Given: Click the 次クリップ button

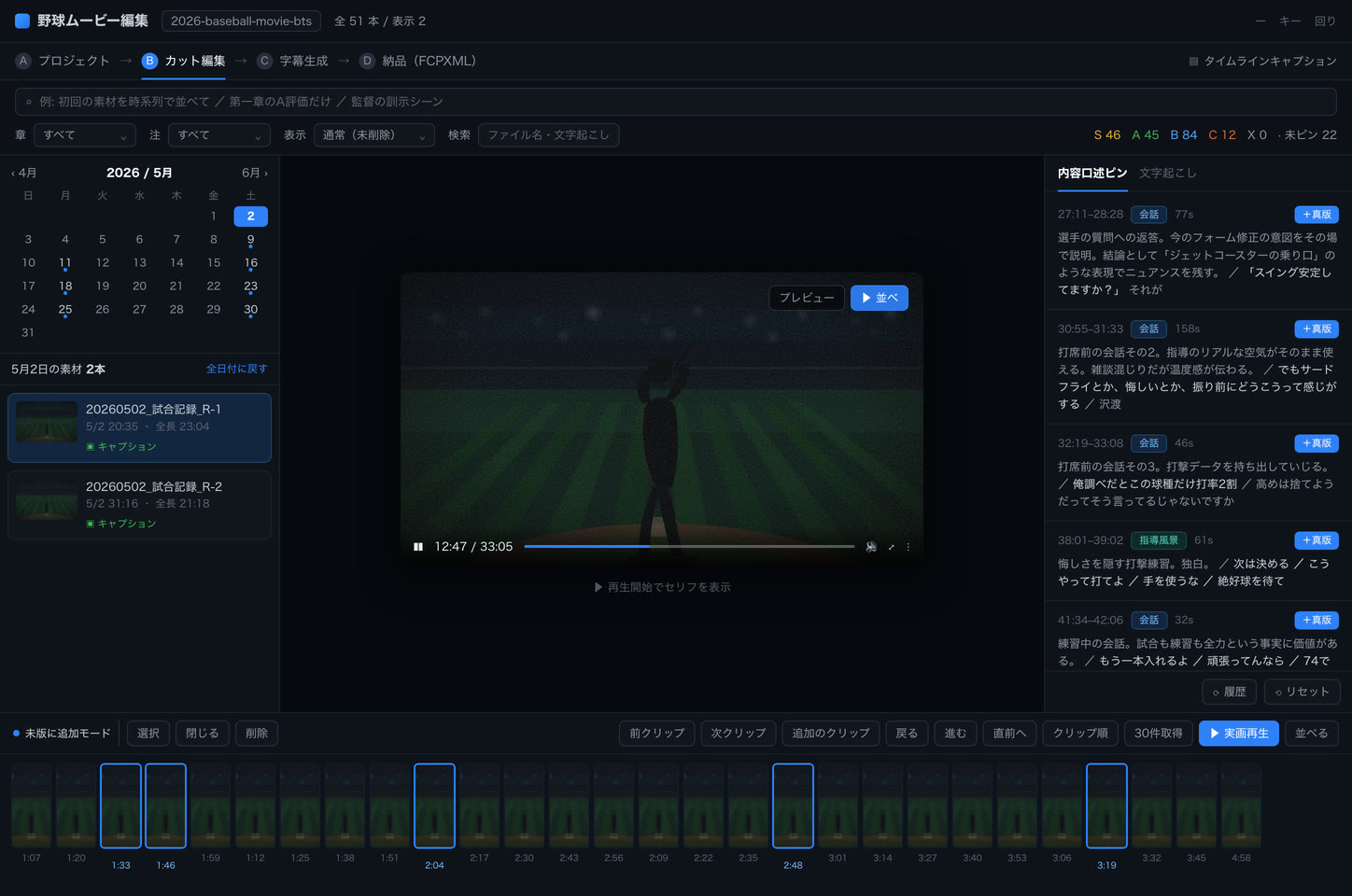Looking at the screenshot, I should pyautogui.click(x=739, y=734).
